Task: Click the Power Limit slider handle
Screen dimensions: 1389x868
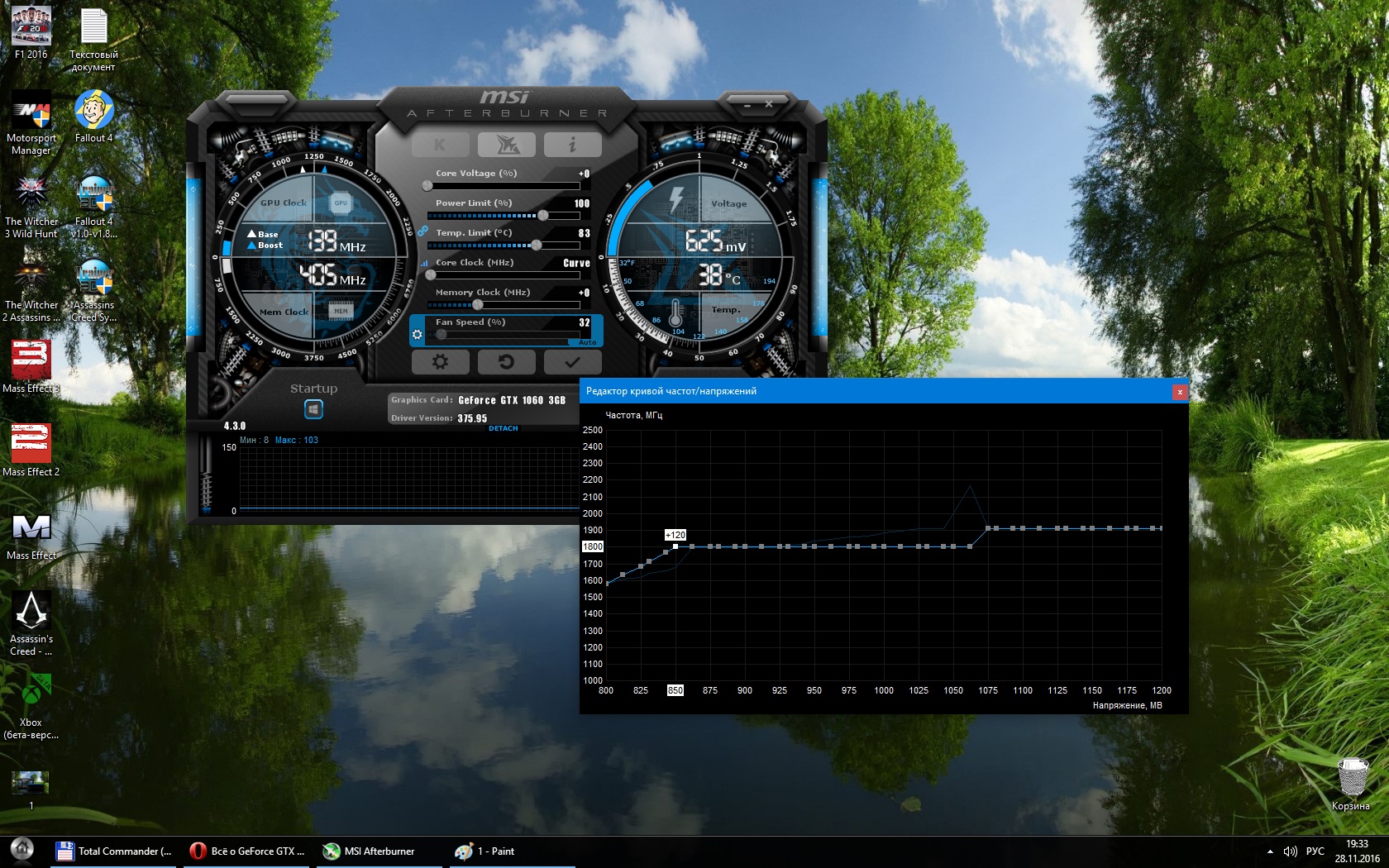Action: (x=543, y=216)
